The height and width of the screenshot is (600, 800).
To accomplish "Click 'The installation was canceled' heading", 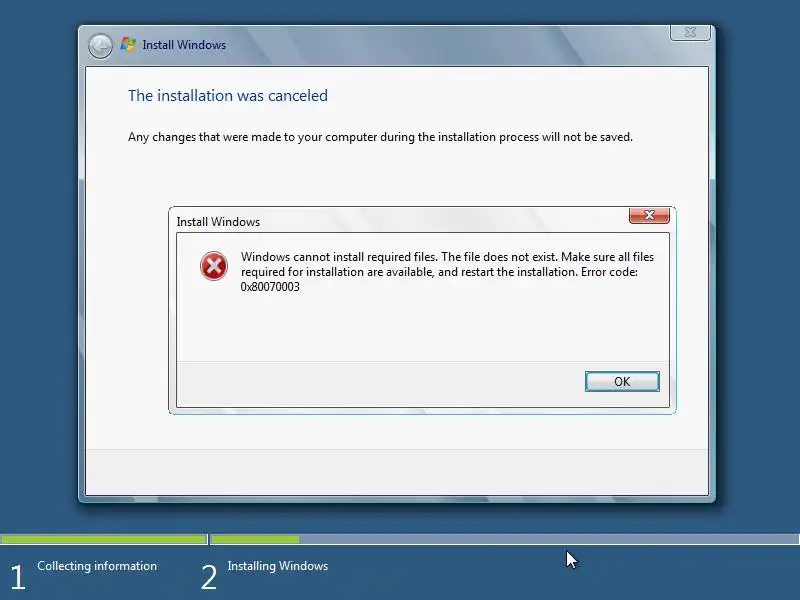I will (x=228, y=95).
